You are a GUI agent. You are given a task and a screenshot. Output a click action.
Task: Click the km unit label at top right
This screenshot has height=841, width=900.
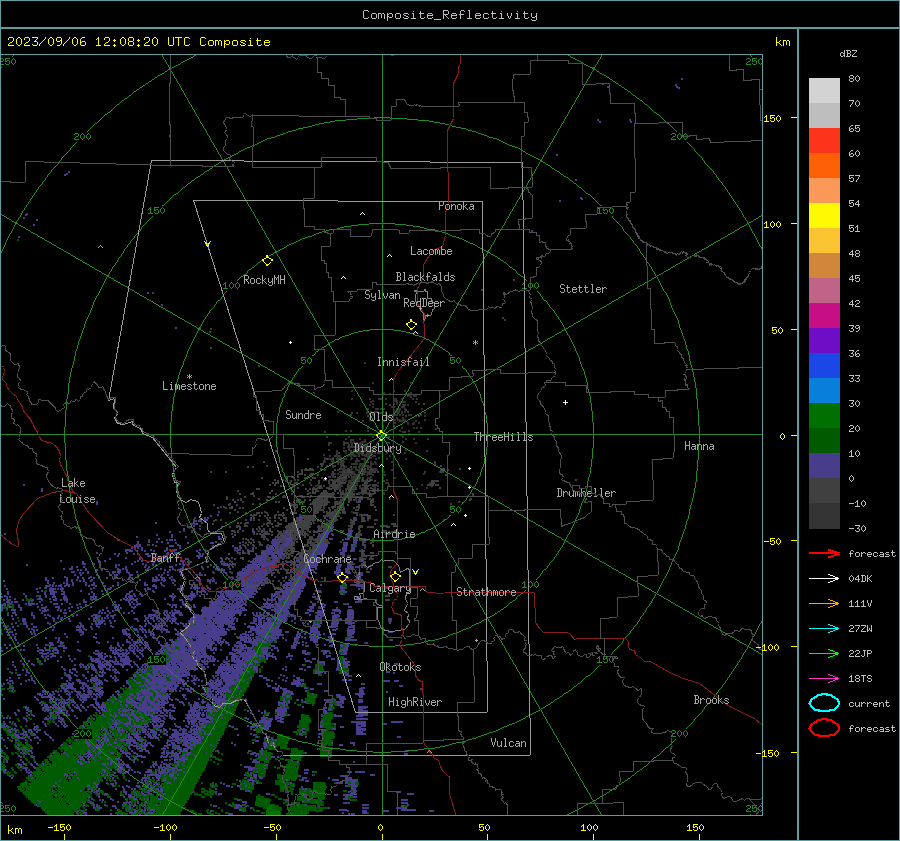pyautogui.click(x=782, y=42)
